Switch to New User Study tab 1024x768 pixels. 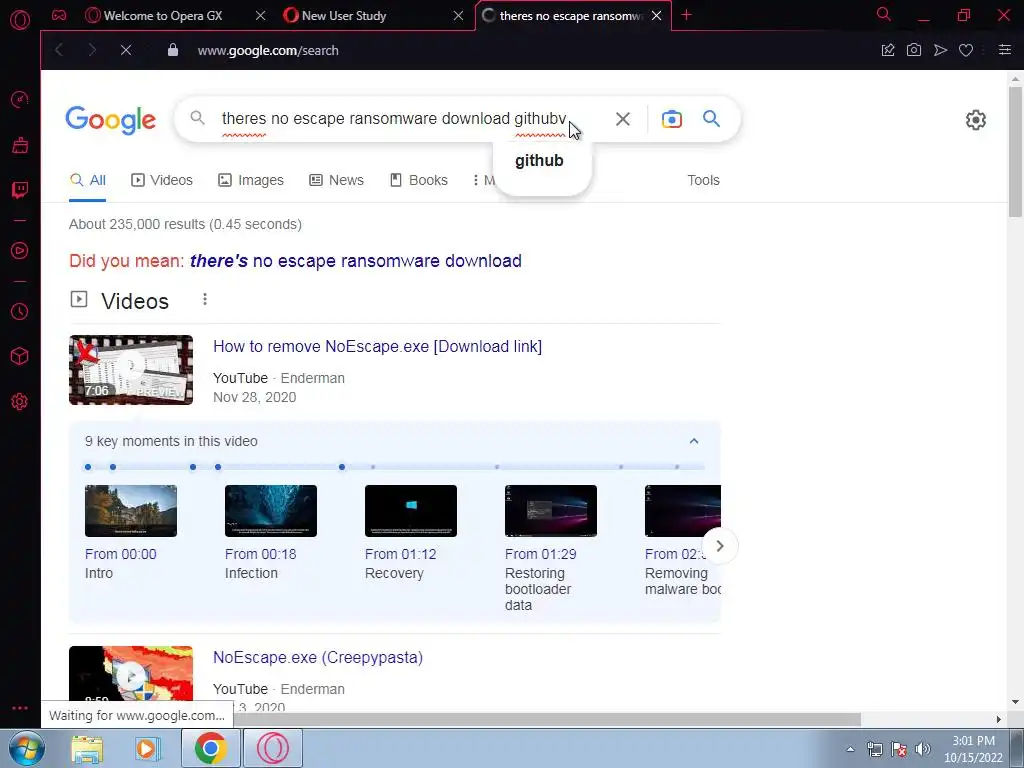(x=344, y=16)
